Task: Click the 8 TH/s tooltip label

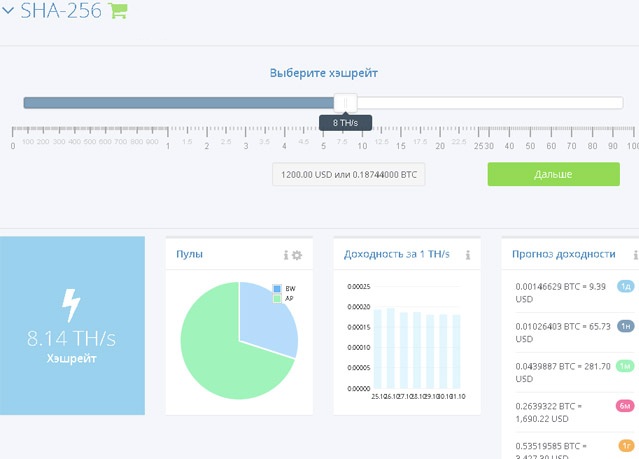Action: pos(345,123)
